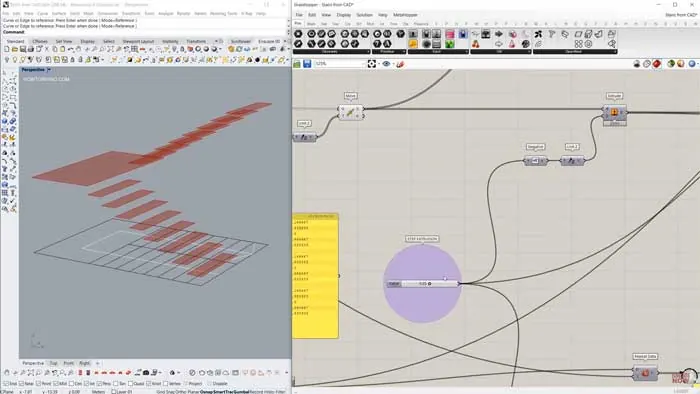Viewport: 700px width, 394px height.
Task: Click pink Colour Swatch icon in Grasshopper
Action: pyautogui.click(x=450, y=34)
